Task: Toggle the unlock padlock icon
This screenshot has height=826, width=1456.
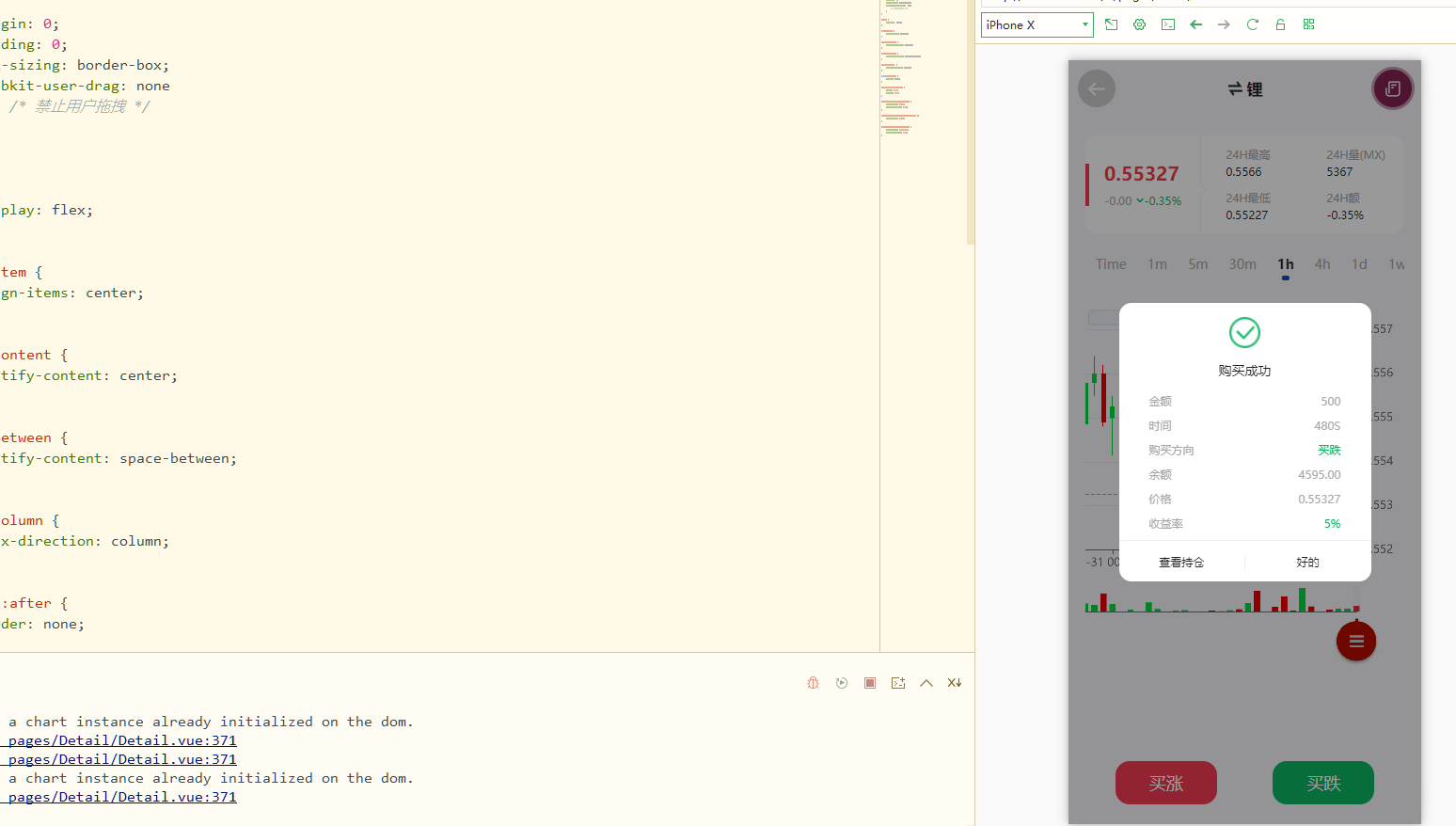Action: click(1280, 24)
